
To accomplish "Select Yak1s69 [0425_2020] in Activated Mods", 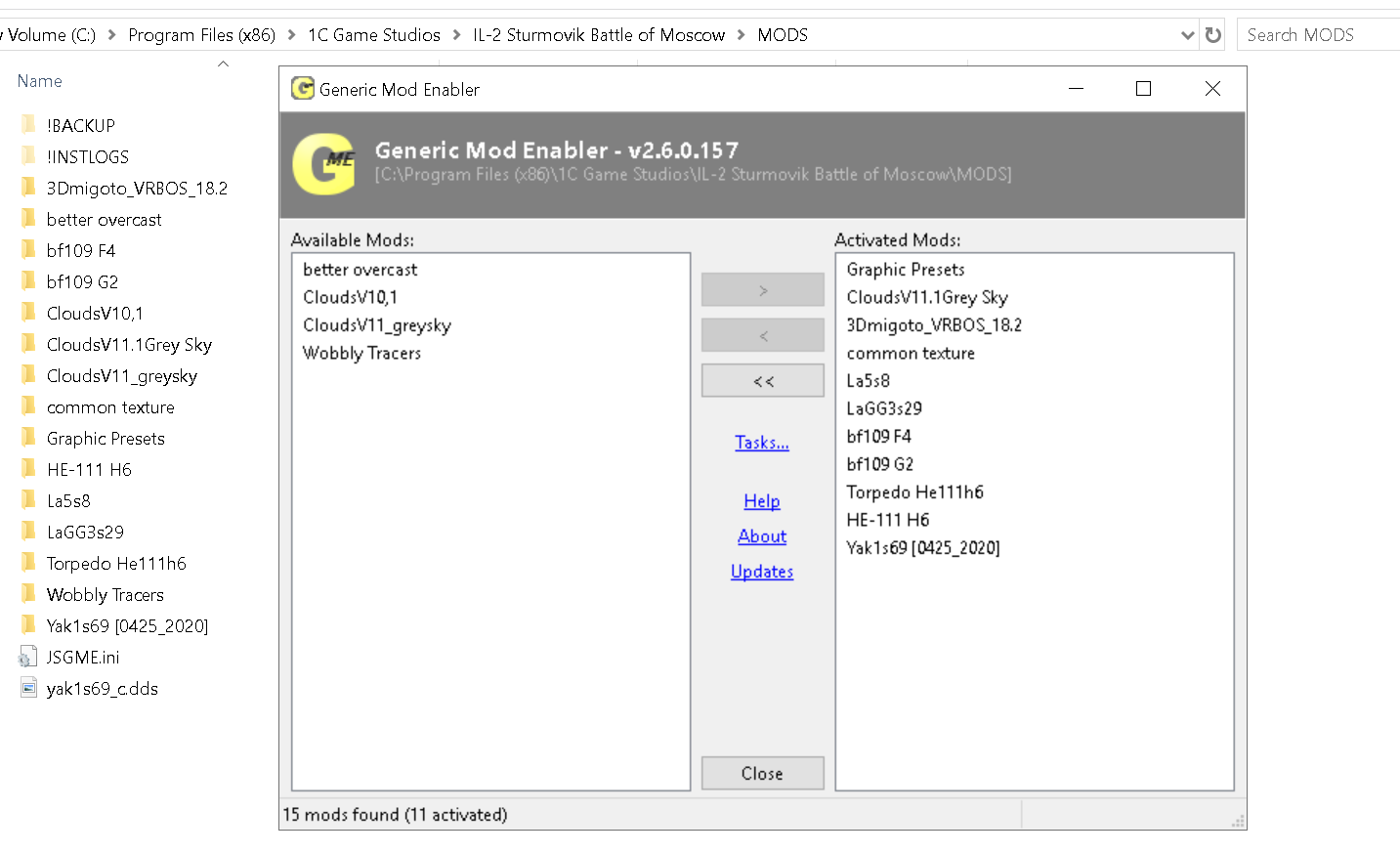I will pos(923,548).
